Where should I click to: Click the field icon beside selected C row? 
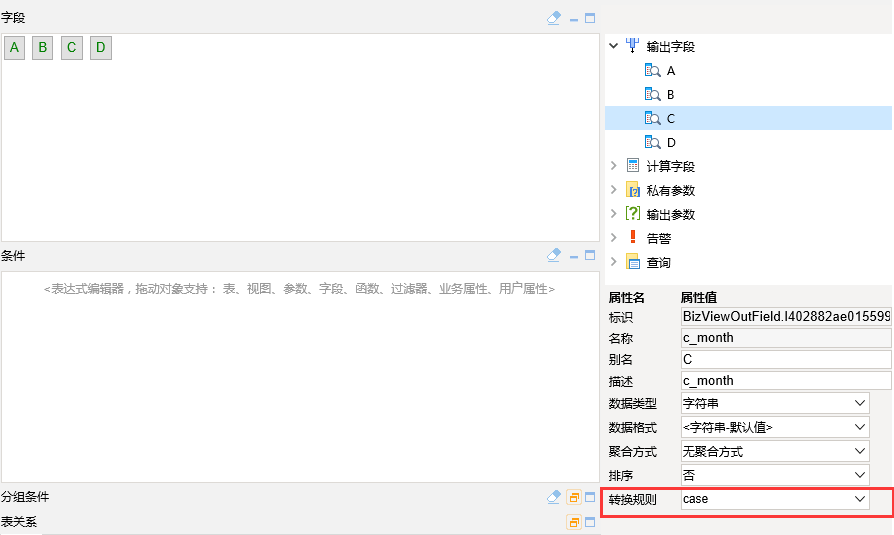pyautogui.click(x=653, y=118)
